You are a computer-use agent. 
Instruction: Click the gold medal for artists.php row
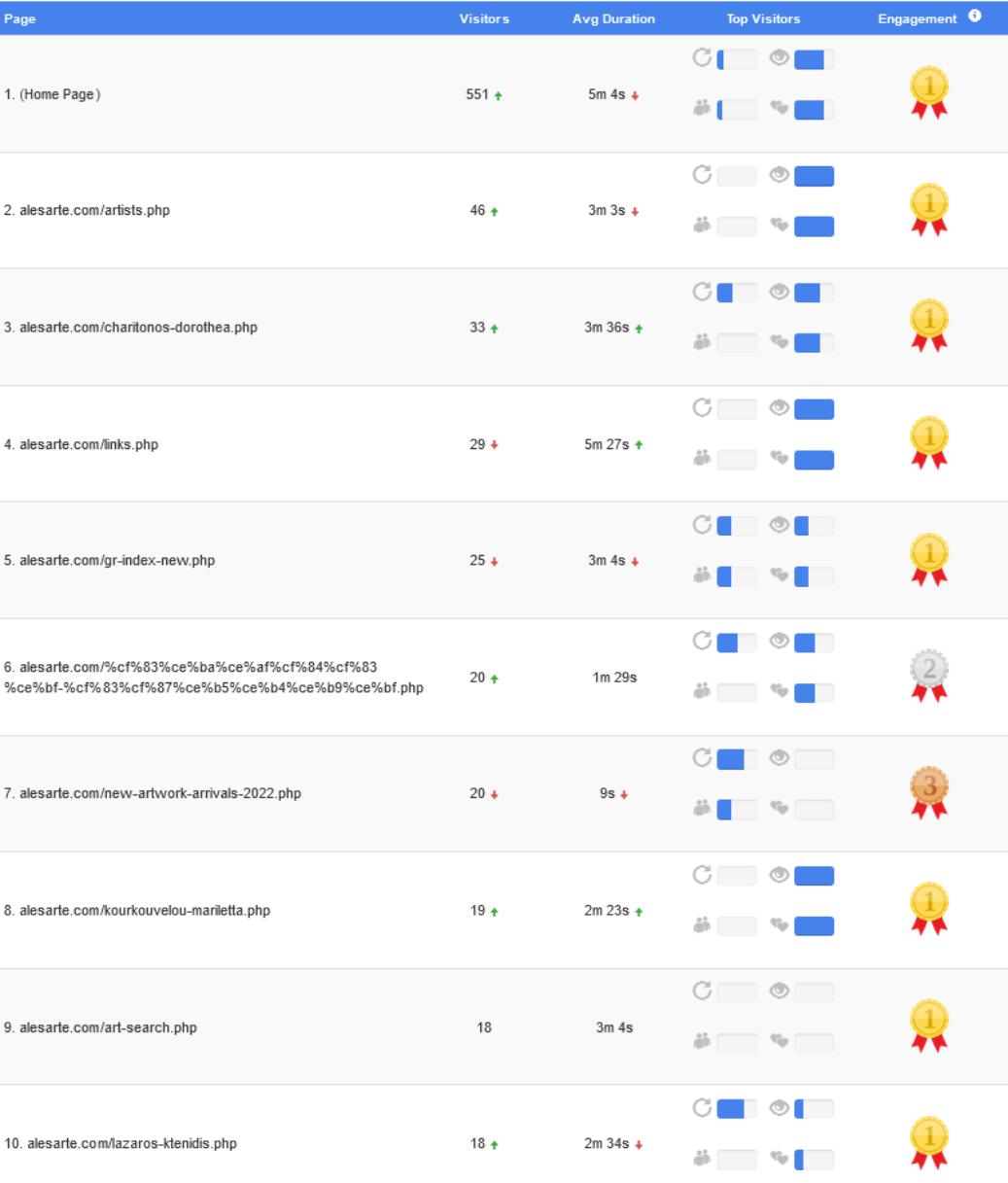point(929,211)
